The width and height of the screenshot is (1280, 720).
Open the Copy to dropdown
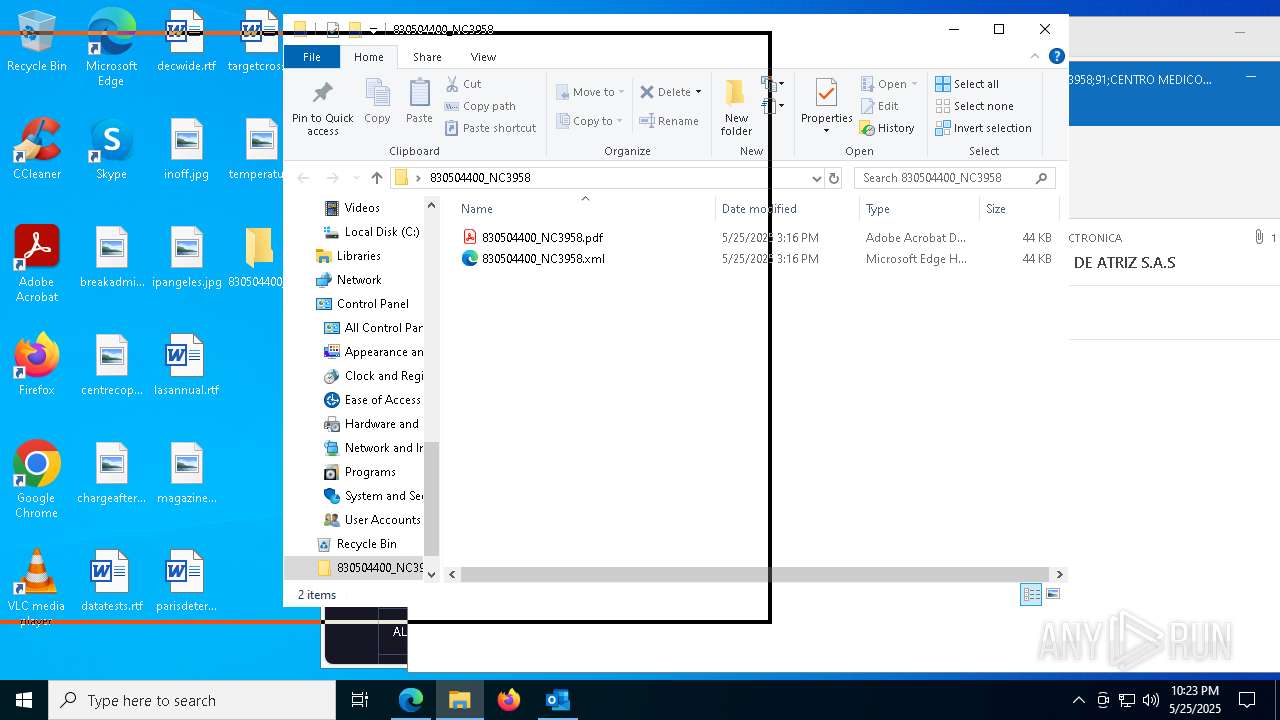[590, 121]
